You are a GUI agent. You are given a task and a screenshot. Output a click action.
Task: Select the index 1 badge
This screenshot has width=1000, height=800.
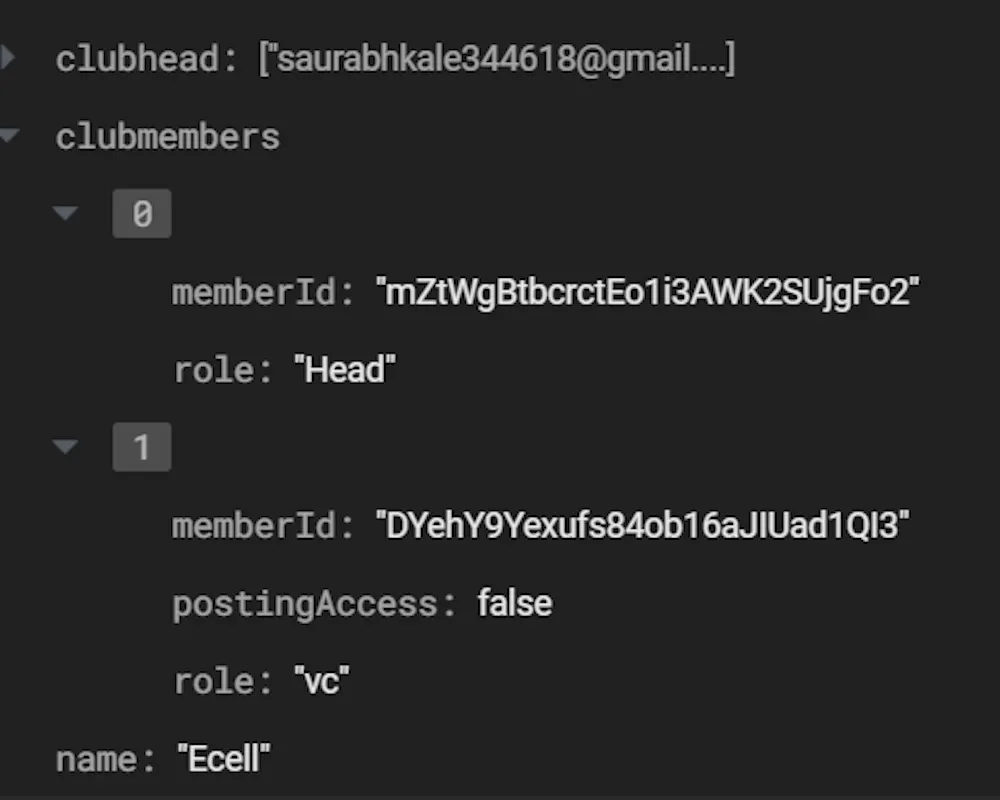(141, 447)
